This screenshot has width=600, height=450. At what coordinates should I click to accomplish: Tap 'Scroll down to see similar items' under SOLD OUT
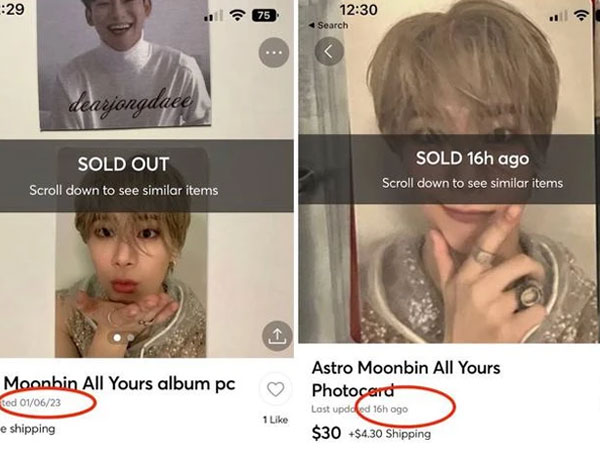click(123, 189)
